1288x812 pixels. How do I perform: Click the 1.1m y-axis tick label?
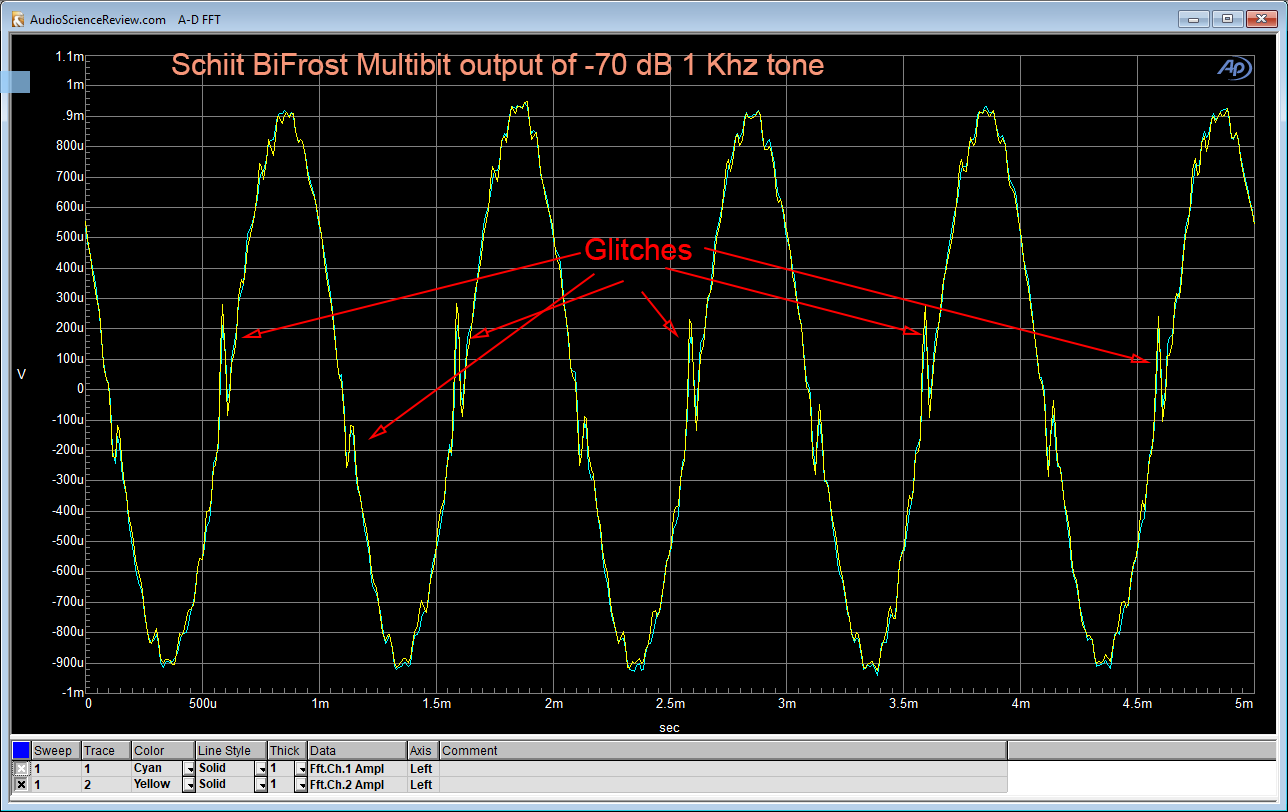pyautogui.click(x=70, y=55)
